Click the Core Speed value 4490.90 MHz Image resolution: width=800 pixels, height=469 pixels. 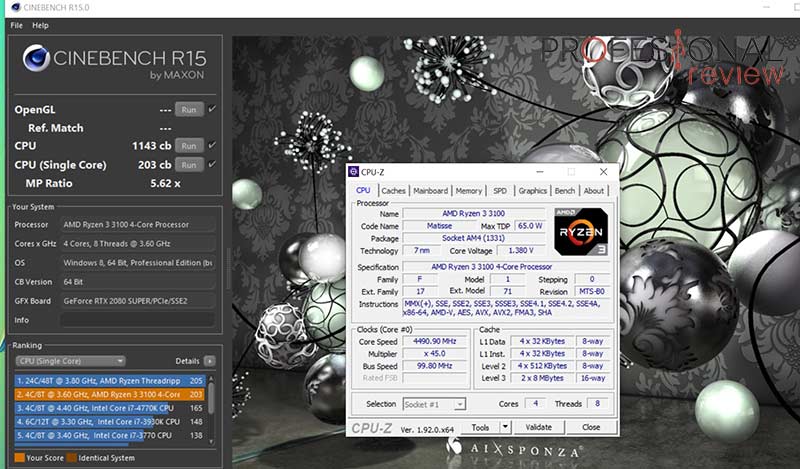point(435,341)
